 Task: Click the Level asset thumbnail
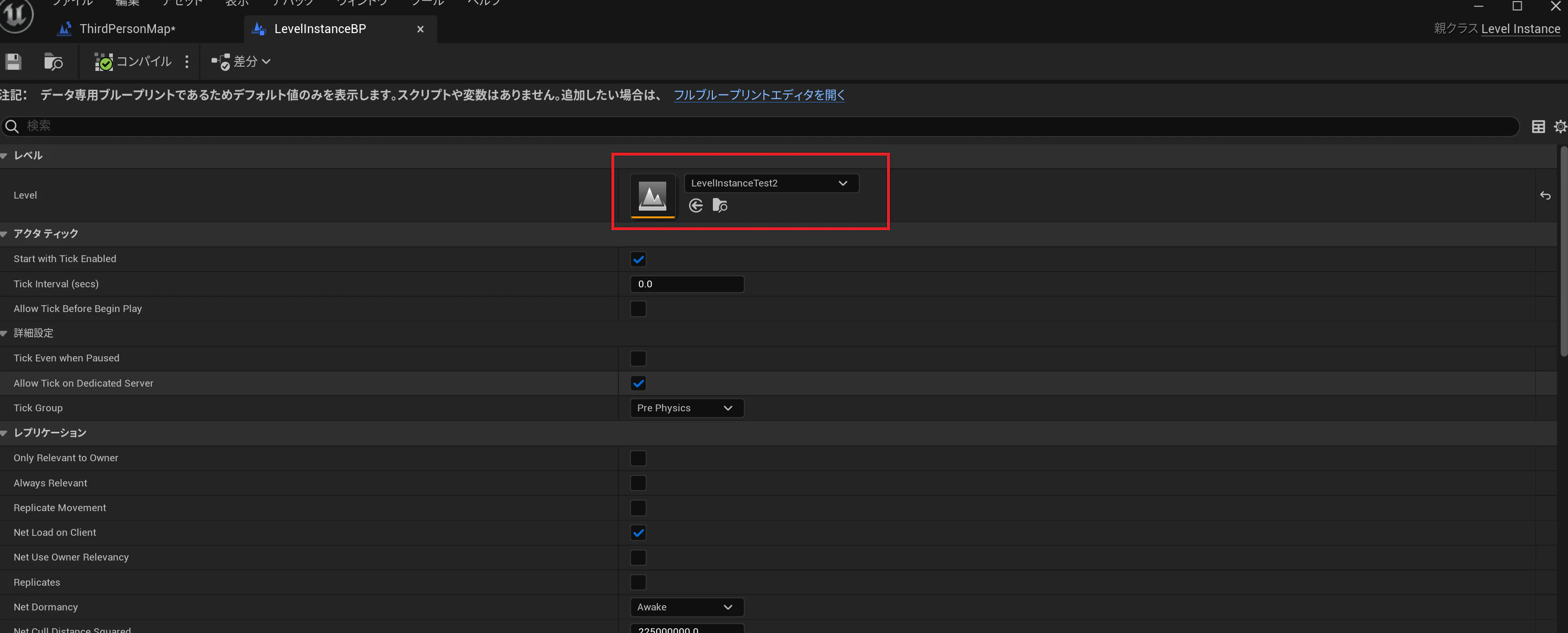653,196
